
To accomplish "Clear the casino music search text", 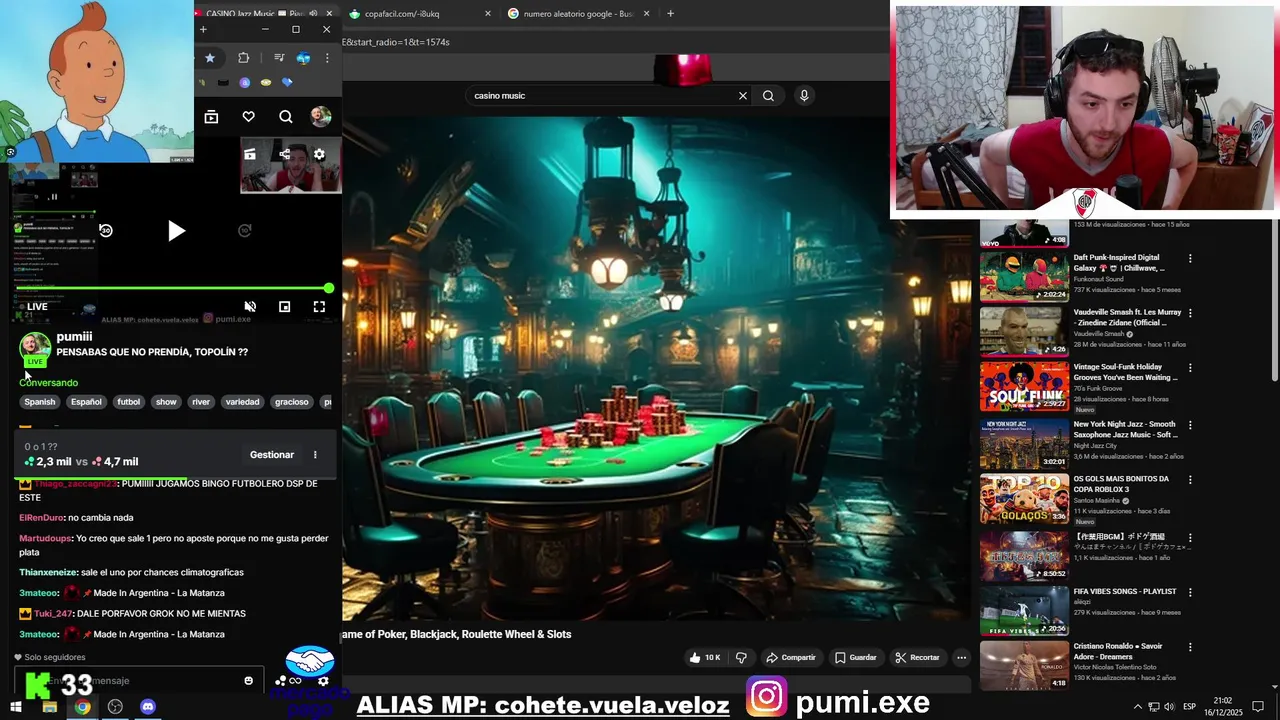I will coord(742,96).
